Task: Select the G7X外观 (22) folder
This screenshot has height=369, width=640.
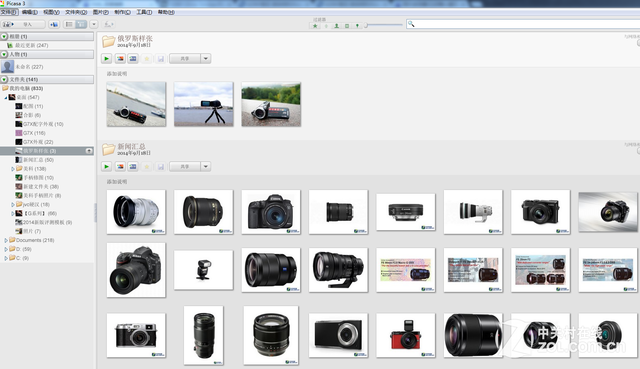Action: point(34,142)
